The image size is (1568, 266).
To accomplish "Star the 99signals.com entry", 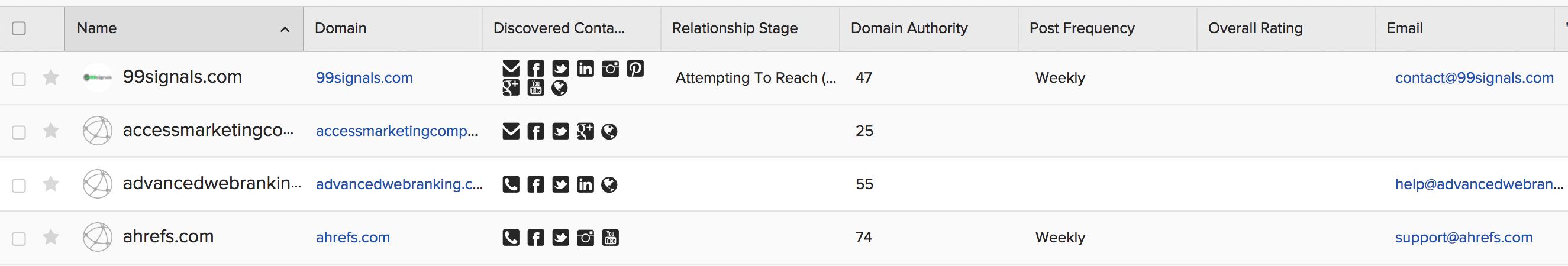I will click(x=51, y=78).
